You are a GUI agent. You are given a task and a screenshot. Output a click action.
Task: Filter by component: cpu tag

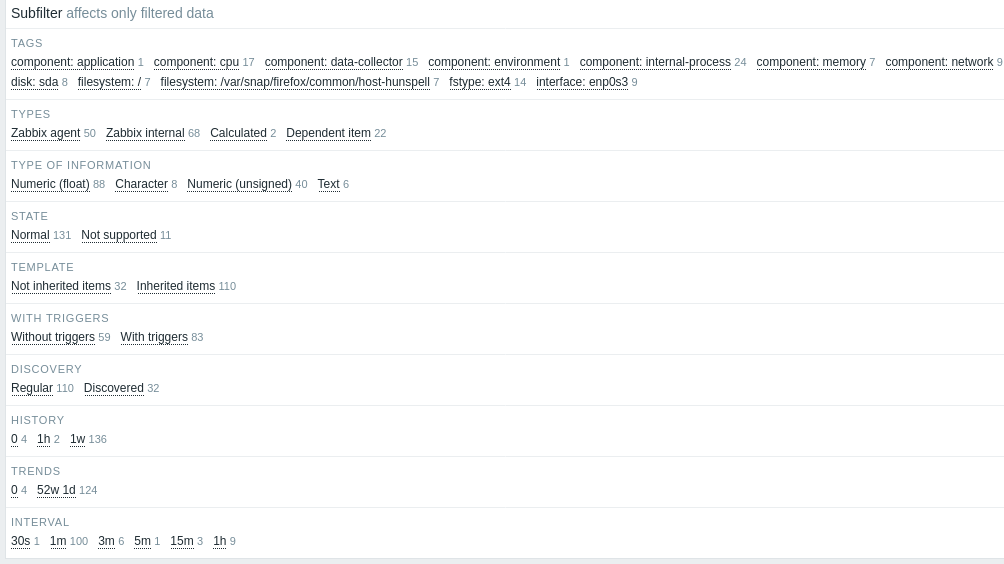[196, 62]
